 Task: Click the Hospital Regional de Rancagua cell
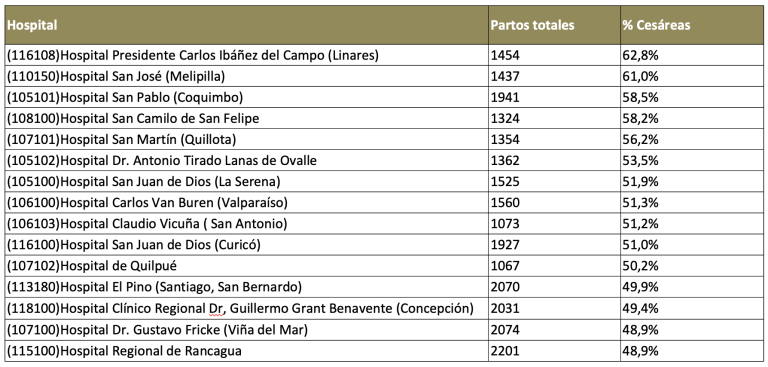point(247,351)
